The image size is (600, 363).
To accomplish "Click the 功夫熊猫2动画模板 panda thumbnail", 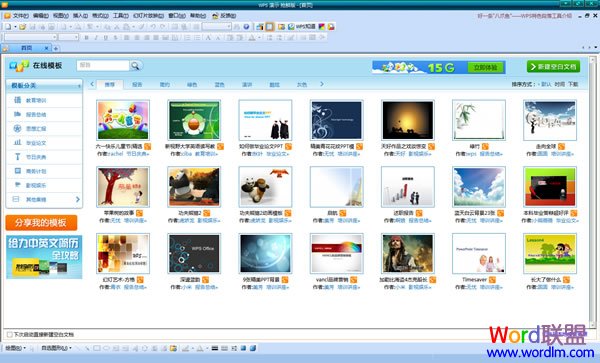I will tap(265, 187).
